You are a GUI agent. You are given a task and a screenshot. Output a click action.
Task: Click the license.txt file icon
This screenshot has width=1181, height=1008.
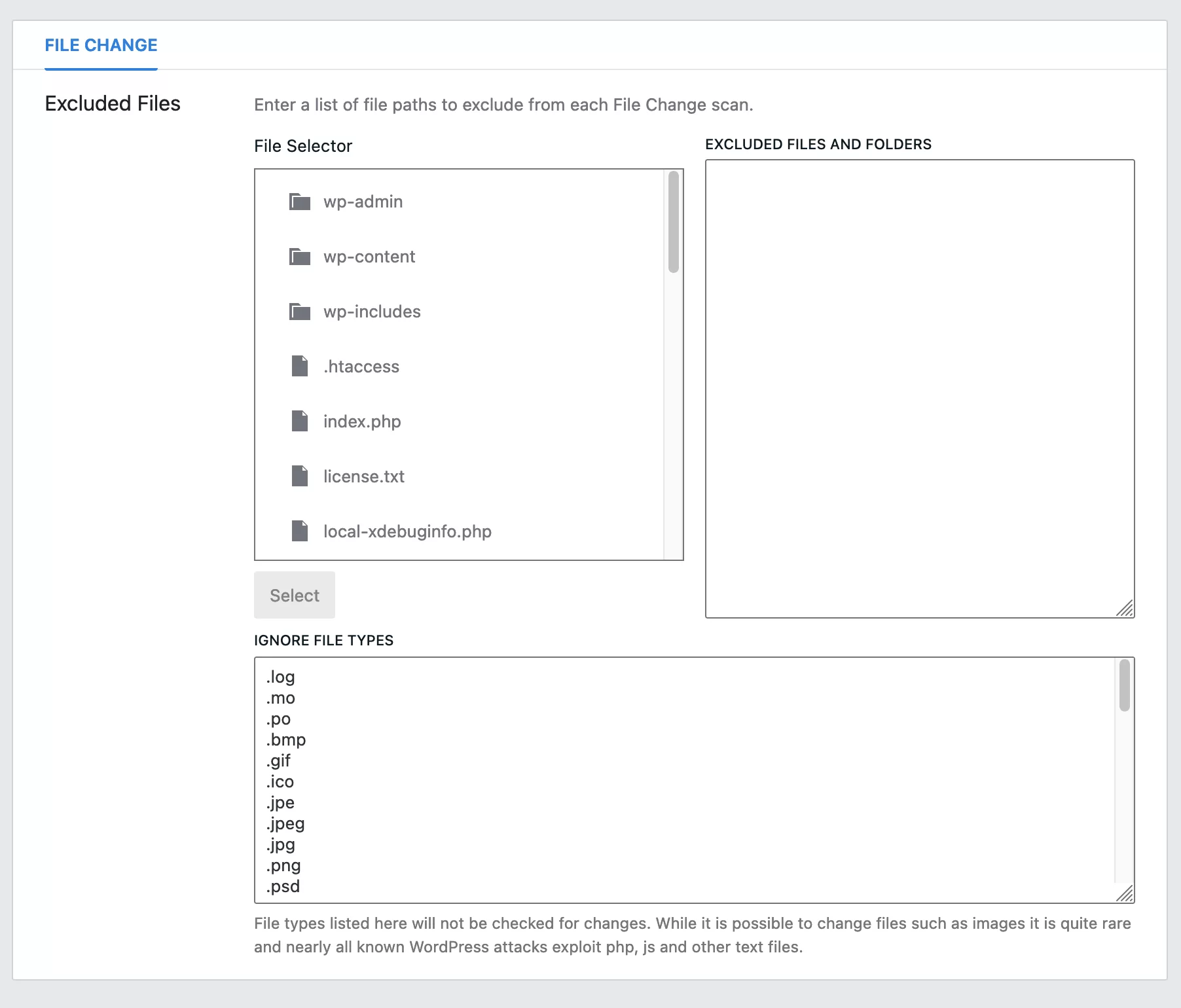tap(300, 476)
